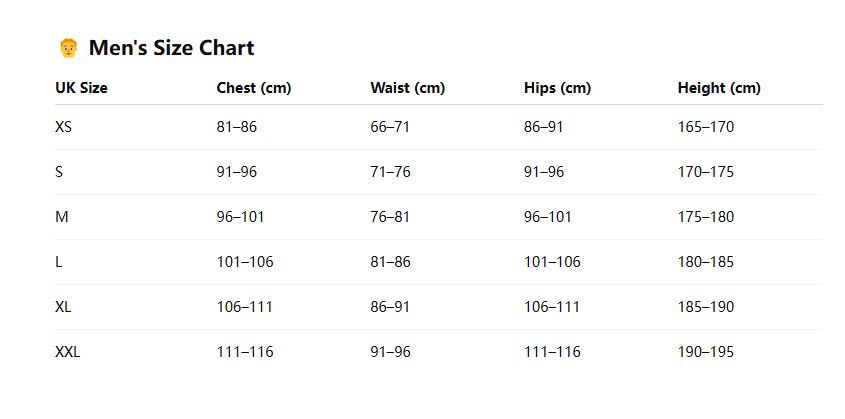Viewport: 845px width, 419px height.
Task: Click the S size row label
Action: pyautogui.click(x=59, y=172)
